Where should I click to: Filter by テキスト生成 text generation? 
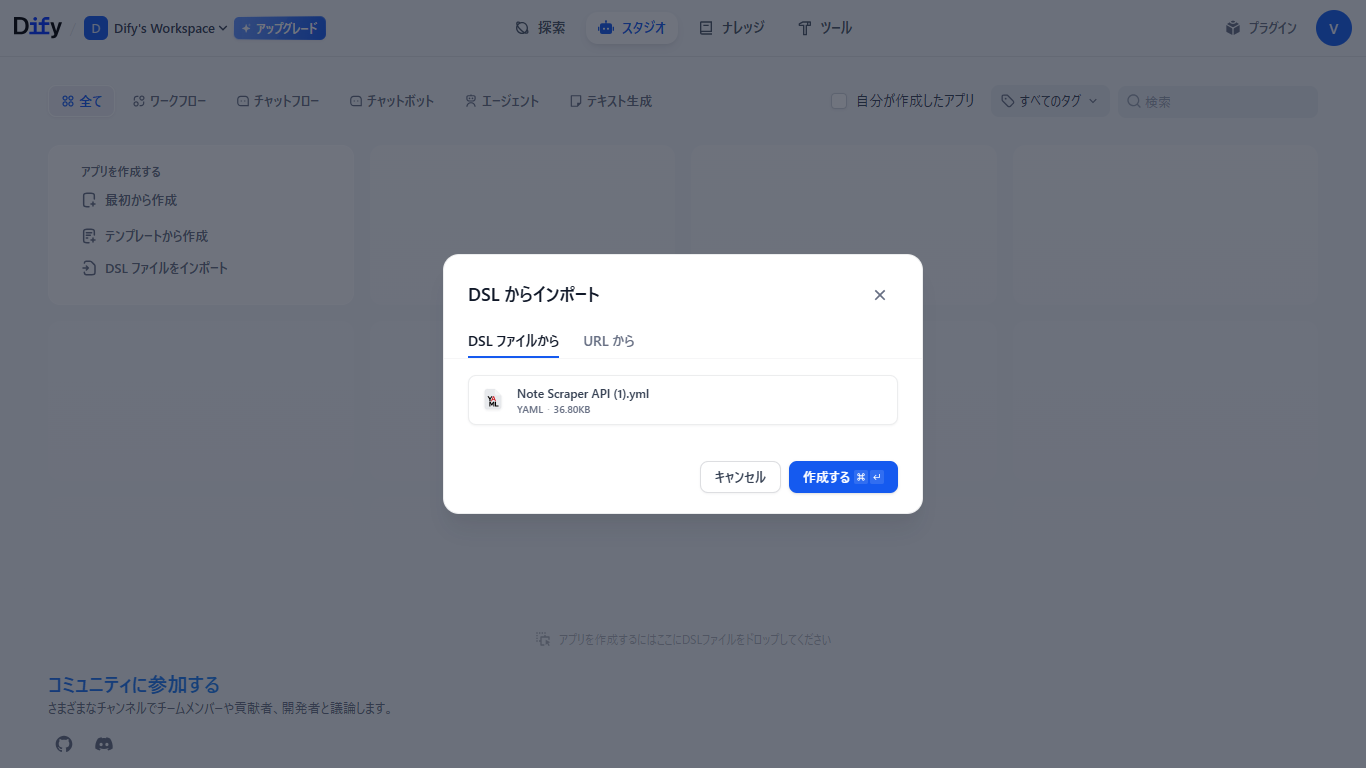tap(610, 101)
